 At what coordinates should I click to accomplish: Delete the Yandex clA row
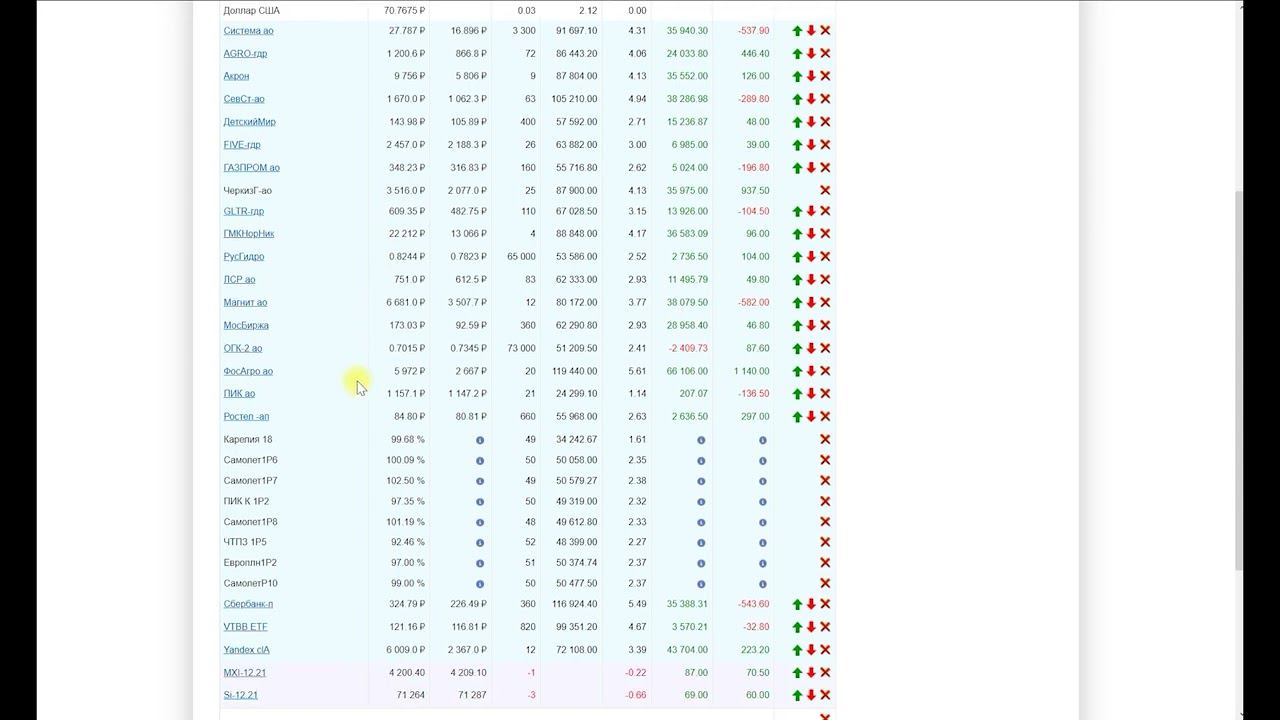pyautogui.click(x=825, y=650)
